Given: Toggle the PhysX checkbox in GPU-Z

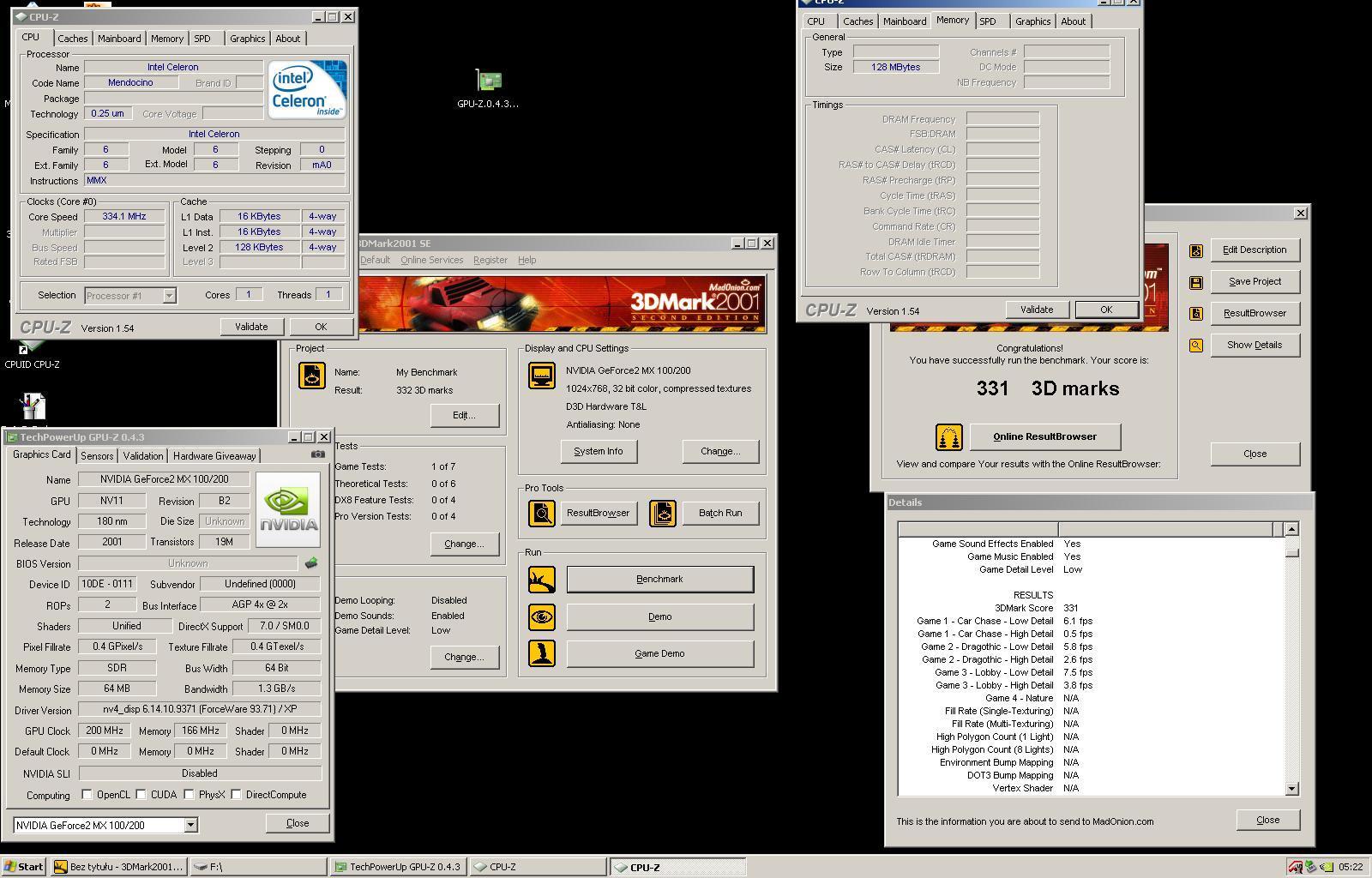Looking at the screenshot, I should (189, 795).
